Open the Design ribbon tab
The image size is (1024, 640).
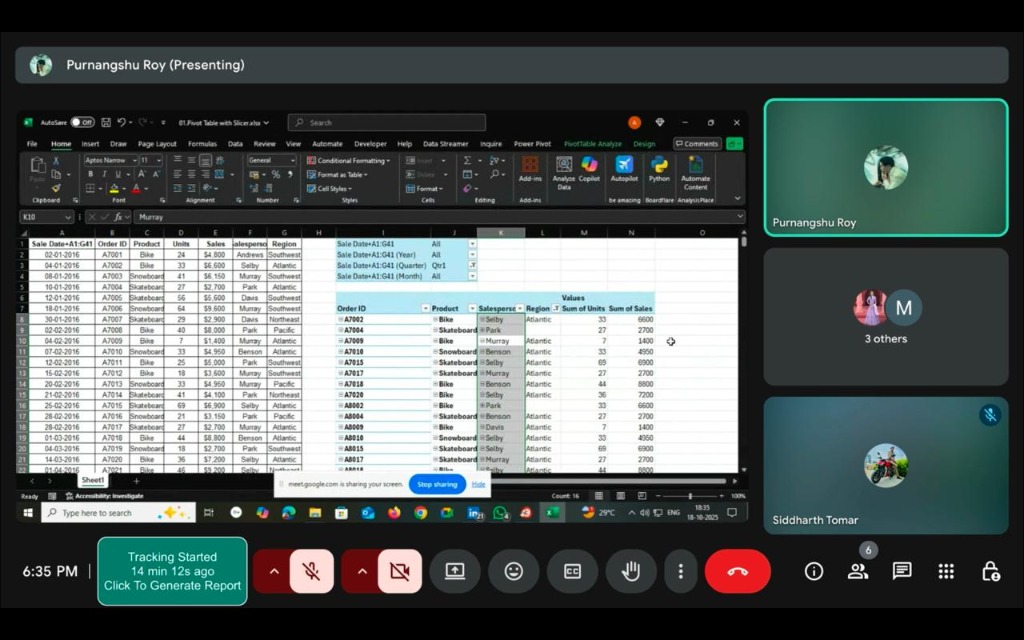[x=644, y=144]
